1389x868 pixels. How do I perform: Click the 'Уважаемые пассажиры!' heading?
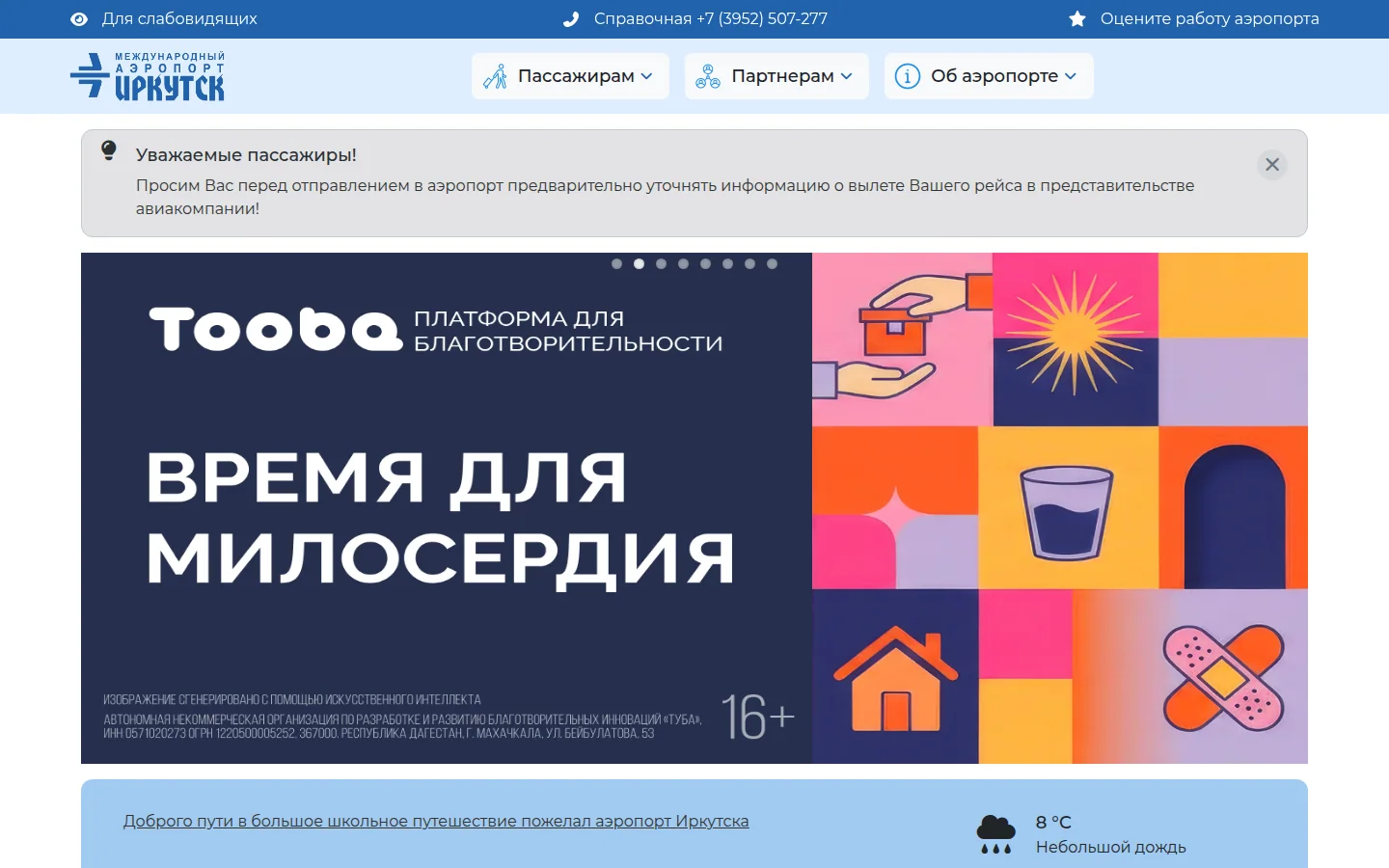[x=246, y=155]
